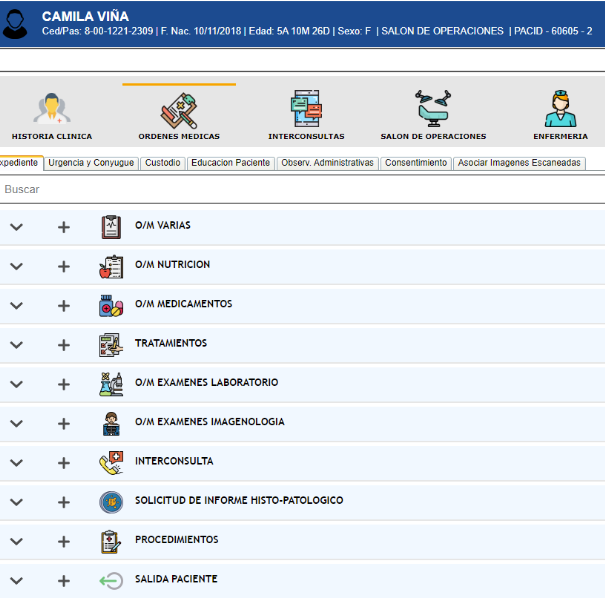Click the O/M Medicamentos pills icon
605x598 pixels.
point(111,305)
